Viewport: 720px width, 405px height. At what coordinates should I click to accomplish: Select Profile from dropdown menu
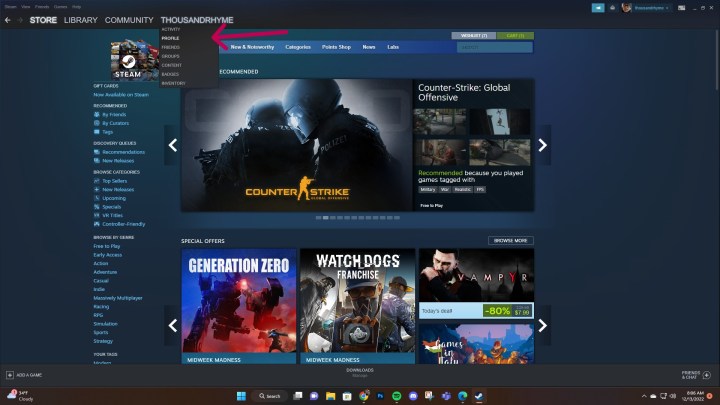pyautogui.click(x=170, y=38)
